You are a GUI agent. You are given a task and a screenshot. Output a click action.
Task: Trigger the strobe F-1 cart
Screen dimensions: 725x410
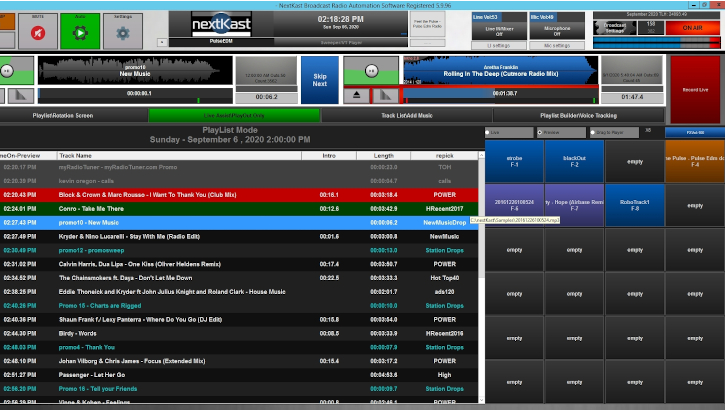tap(514, 161)
